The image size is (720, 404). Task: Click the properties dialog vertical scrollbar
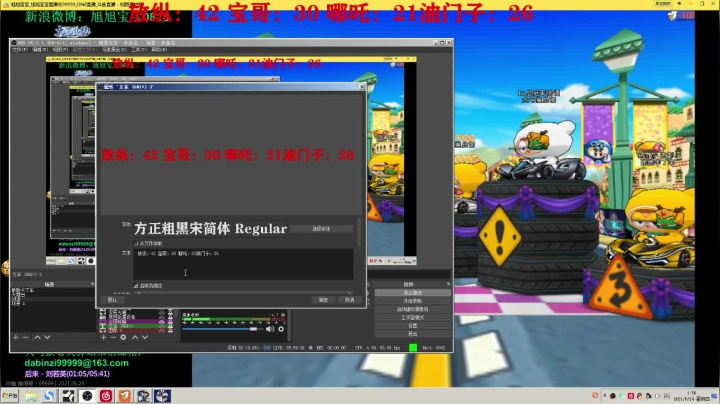coord(359,232)
